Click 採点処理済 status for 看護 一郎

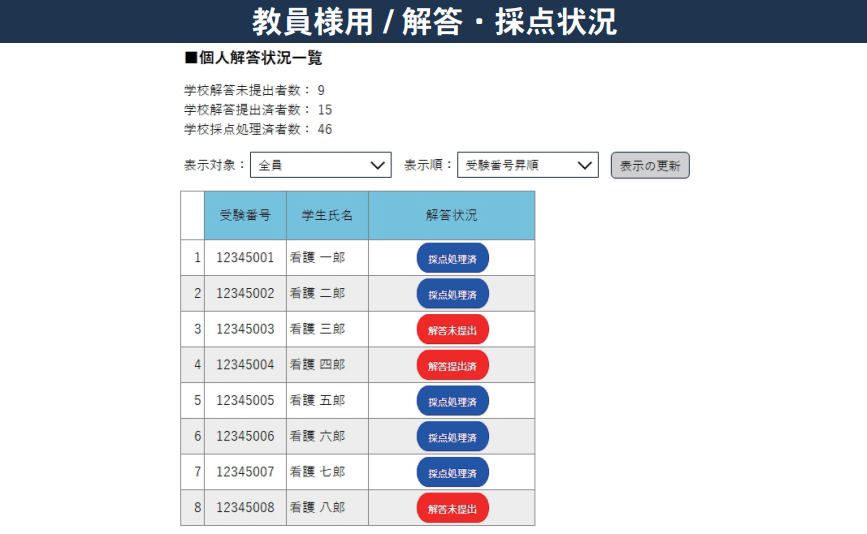(x=452, y=258)
